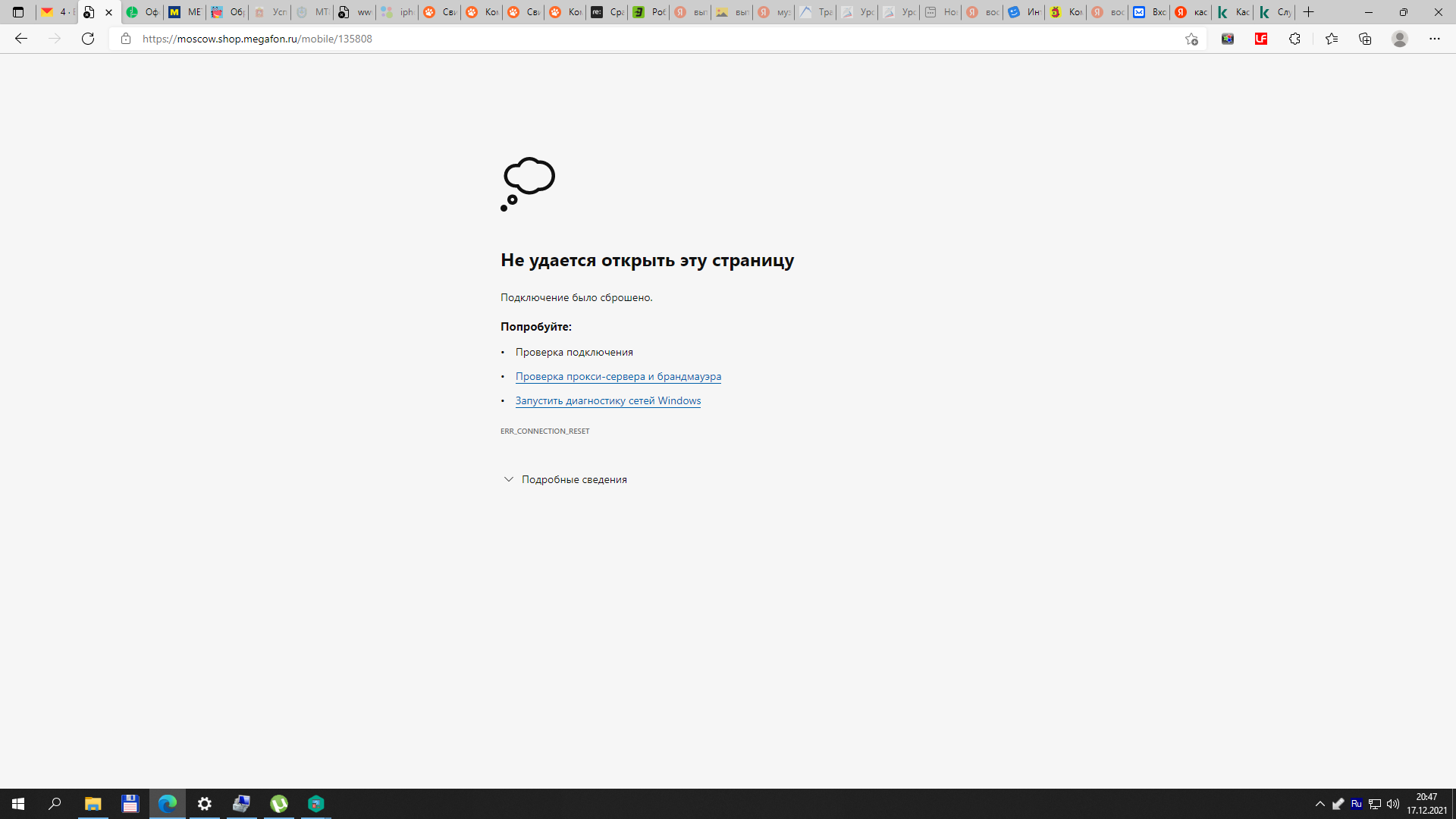This screenshot has height=819, width=1456.
Task: Close the current active tab
Action: [108, 12]
